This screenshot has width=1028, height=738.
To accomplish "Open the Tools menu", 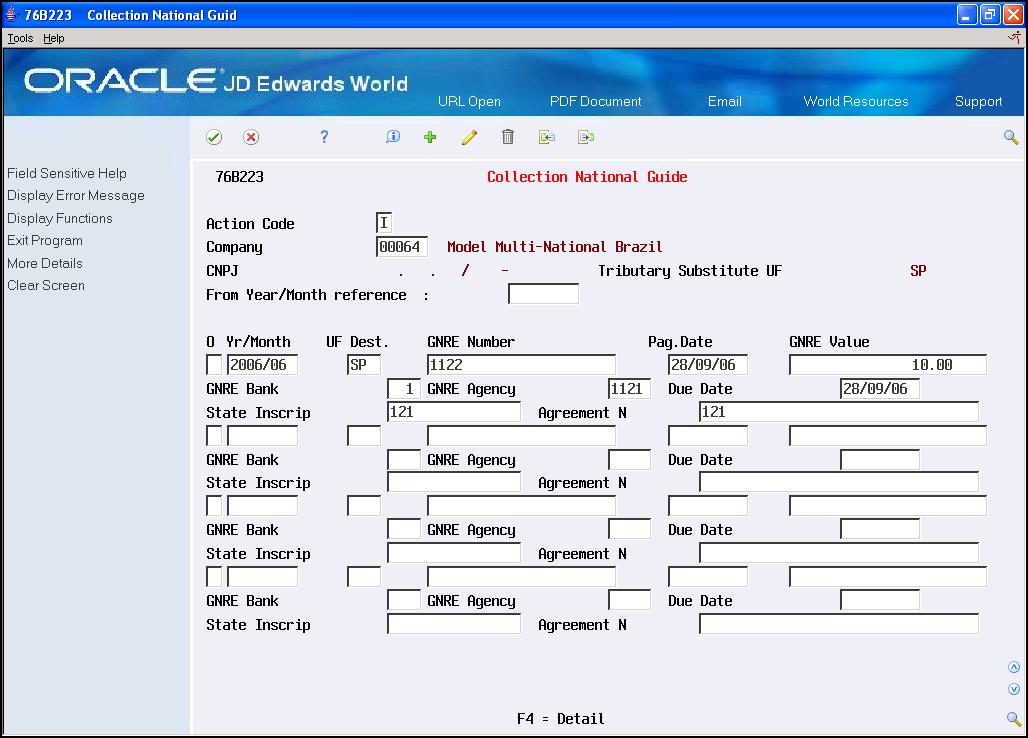I will point(20,38).
